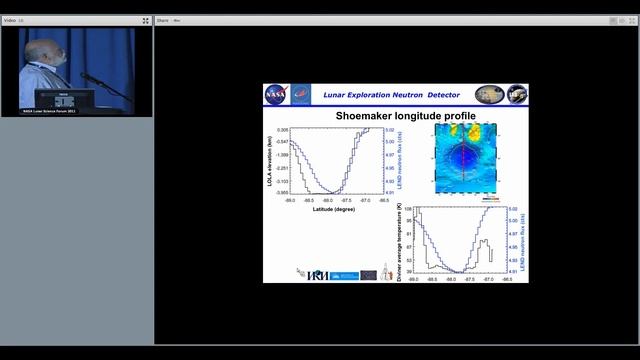Click the spacecraft emblem at slide header right
The height and width of the screenshot is (360, 640).
point(517,95)
